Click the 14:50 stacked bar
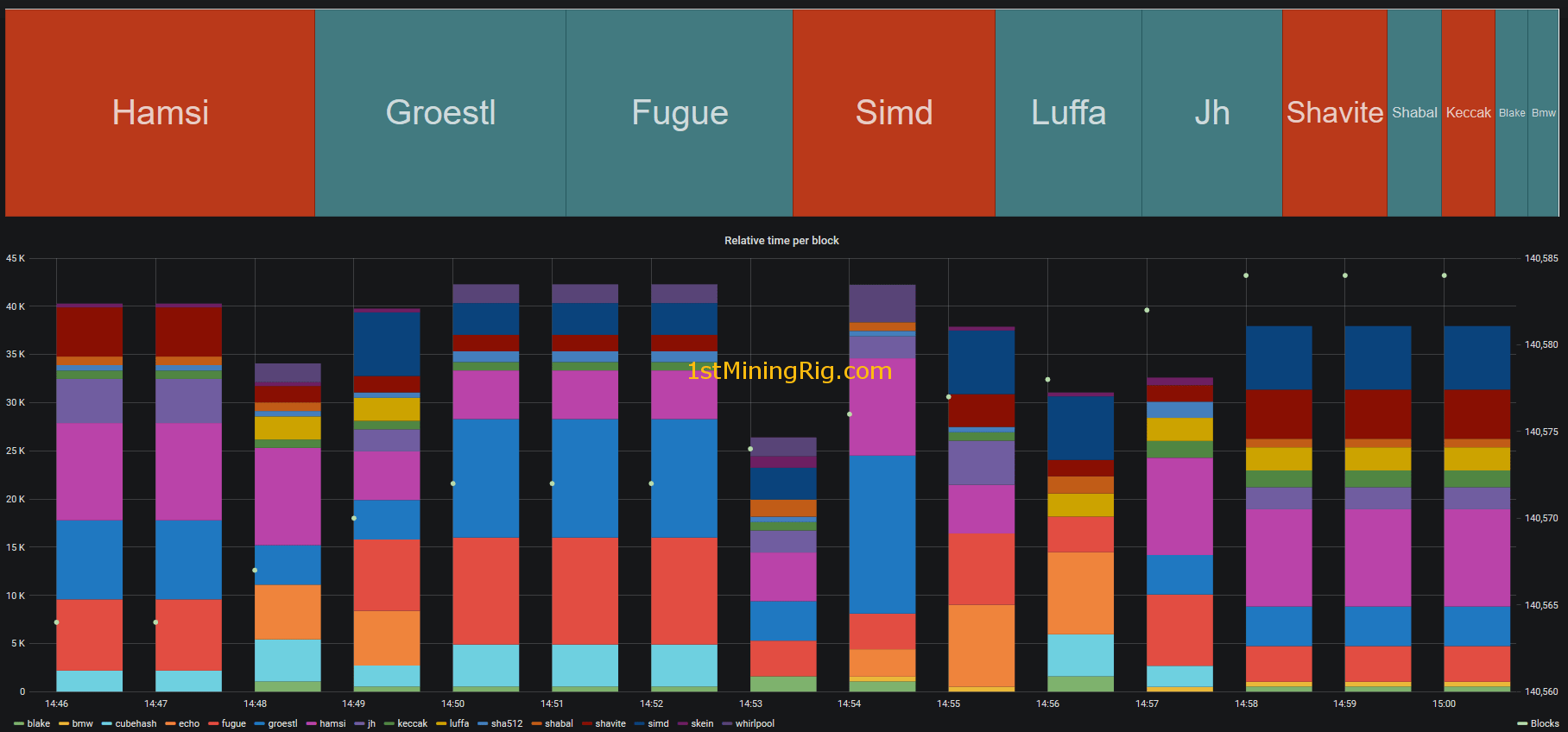 486,488
